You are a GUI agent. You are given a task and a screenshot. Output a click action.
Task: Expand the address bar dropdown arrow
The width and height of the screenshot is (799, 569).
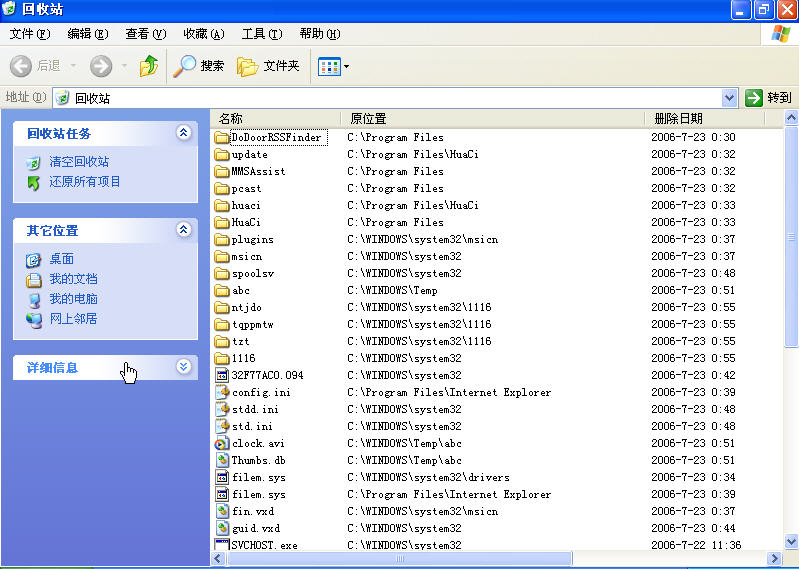click(729, 98)
